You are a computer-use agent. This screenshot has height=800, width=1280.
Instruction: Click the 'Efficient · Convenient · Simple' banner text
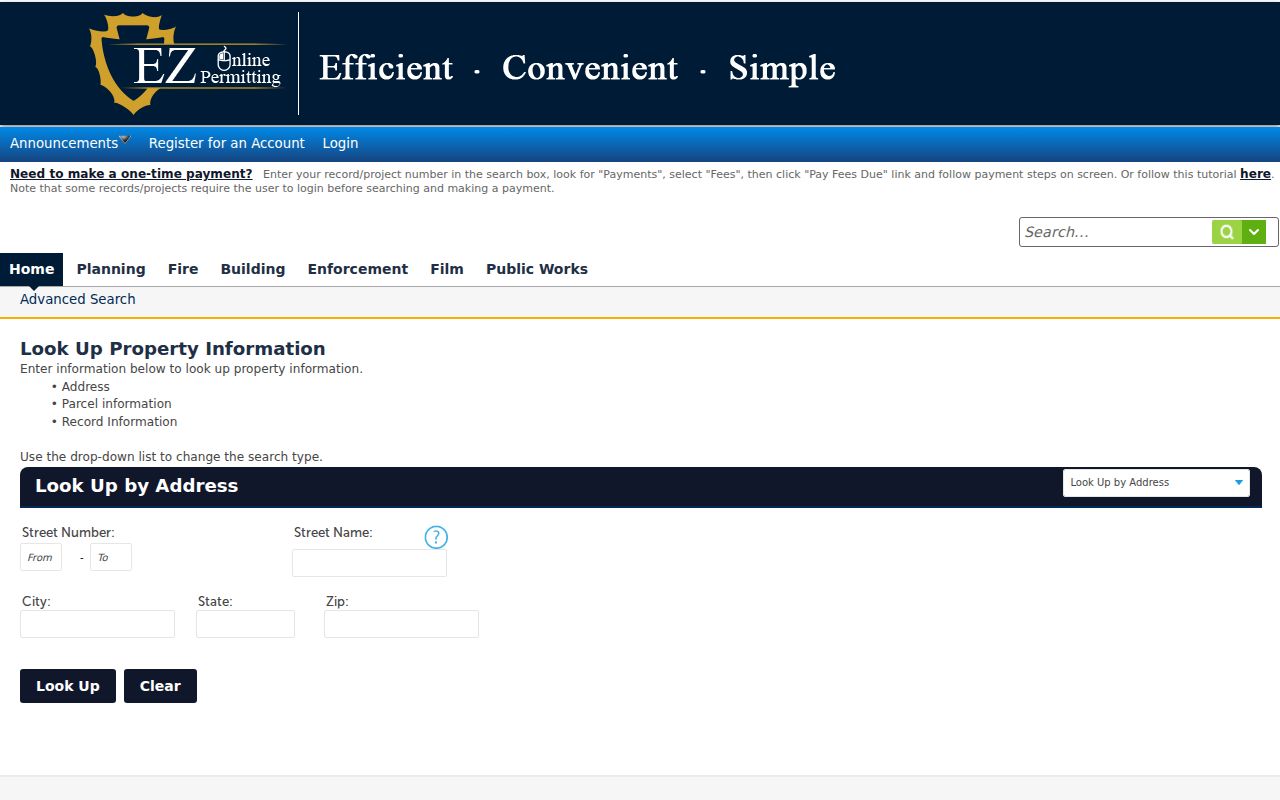[577, 68]
